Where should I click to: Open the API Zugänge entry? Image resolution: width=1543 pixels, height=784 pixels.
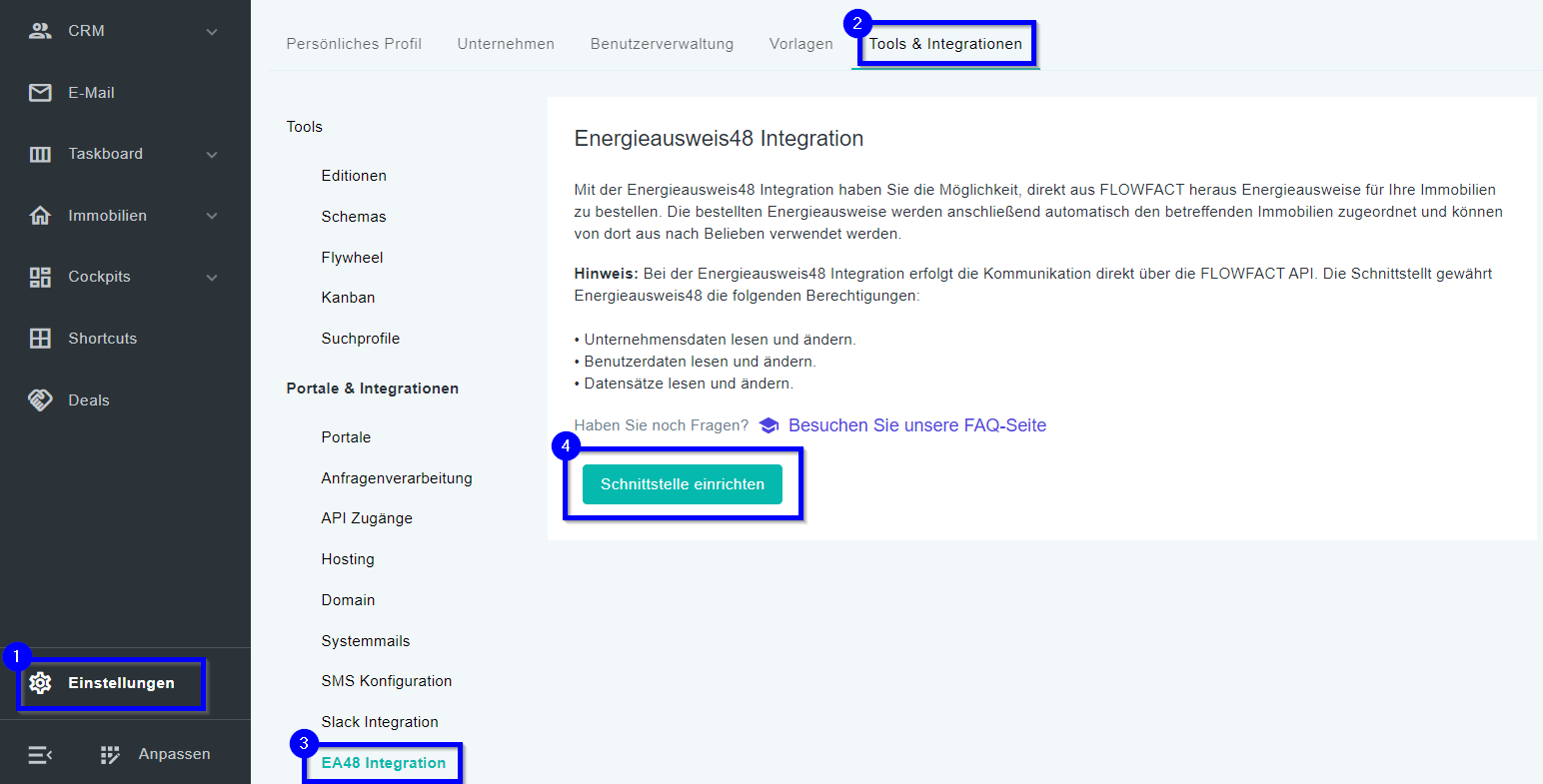coord(367,518)
